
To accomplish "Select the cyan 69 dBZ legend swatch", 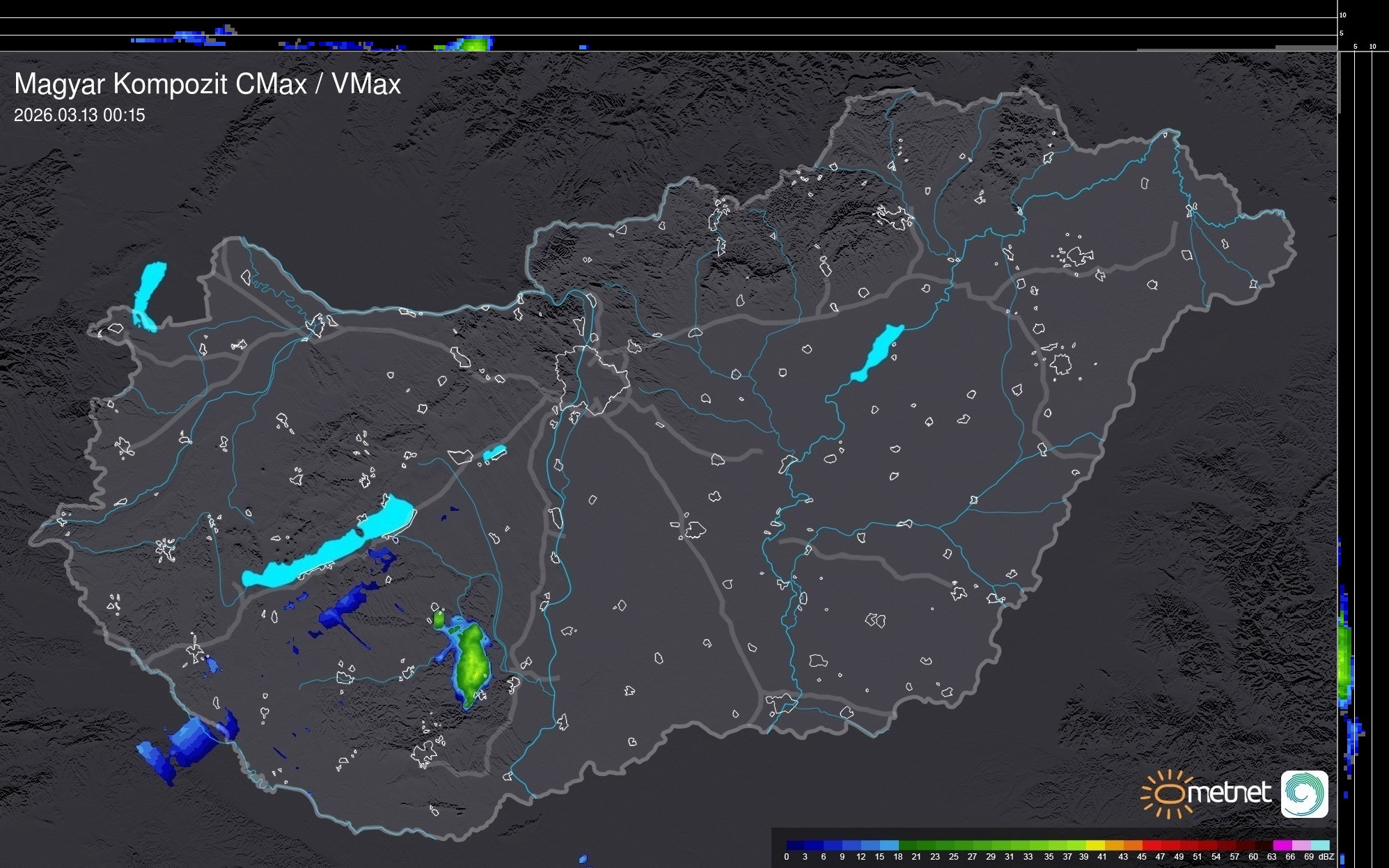I will pyautogui.click(x=1319, y=845).
